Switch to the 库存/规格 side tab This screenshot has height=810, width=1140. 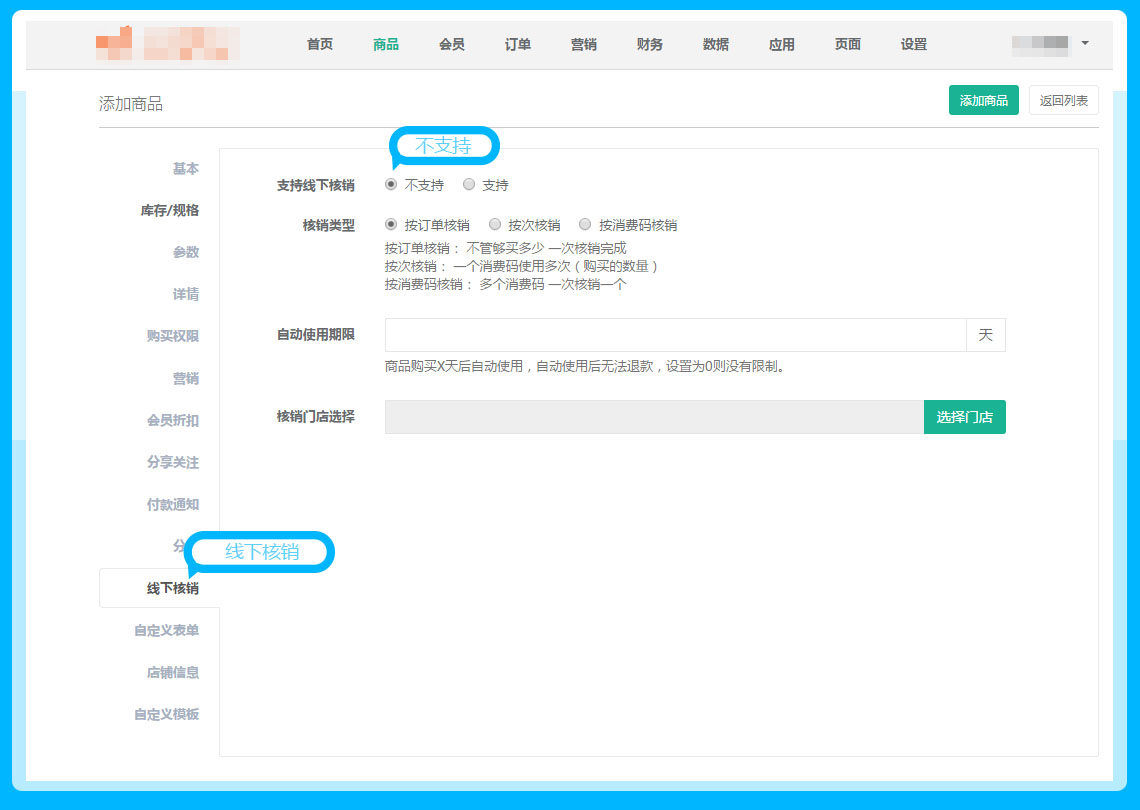click(169, 210)
